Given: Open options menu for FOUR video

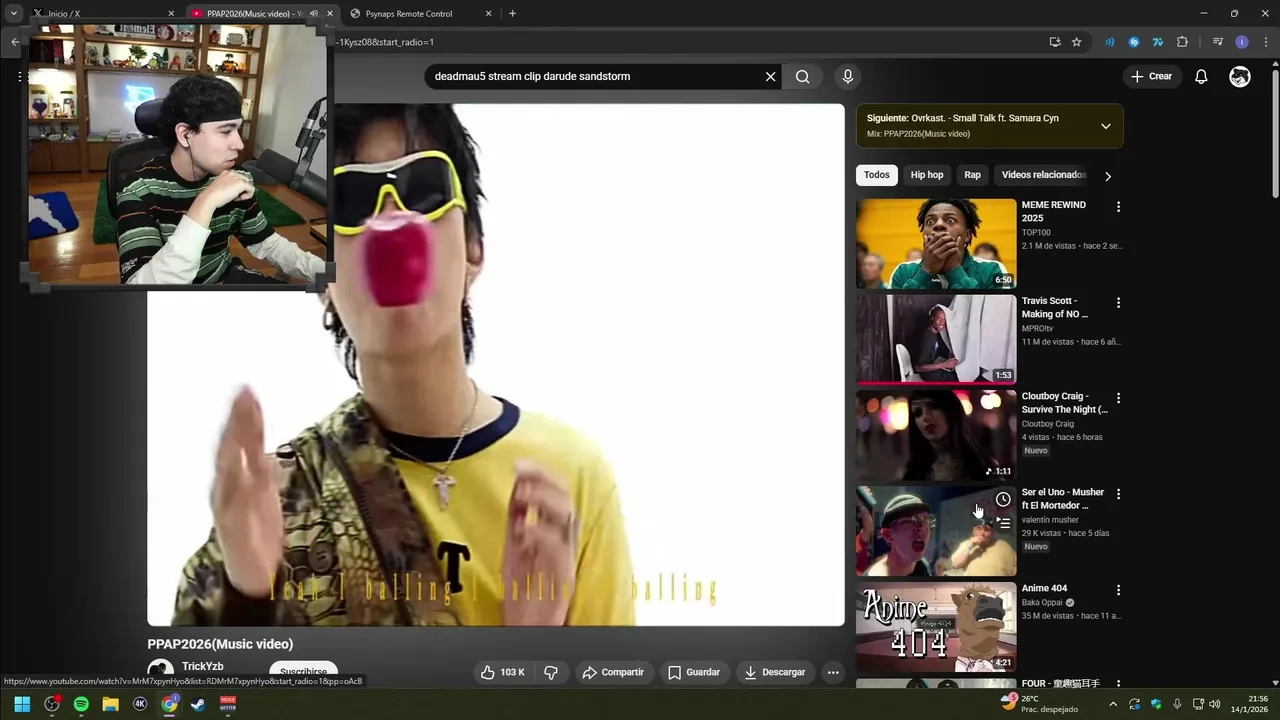Looking at the screenshot, I should pos(1118,685).
